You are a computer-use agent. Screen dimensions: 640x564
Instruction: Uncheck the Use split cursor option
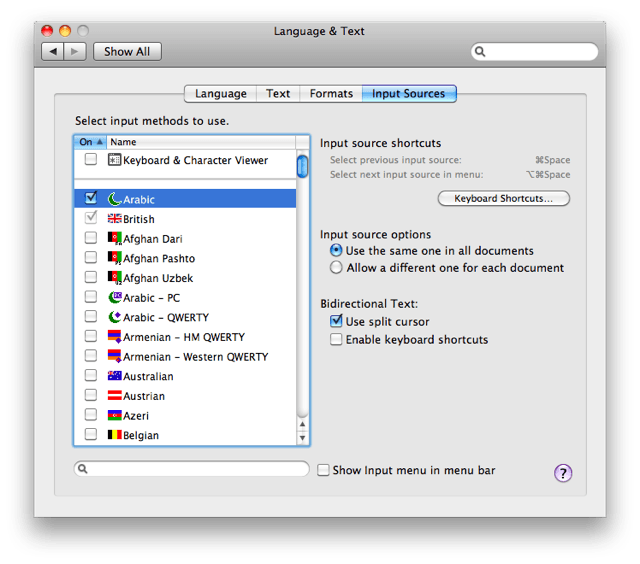337,321
